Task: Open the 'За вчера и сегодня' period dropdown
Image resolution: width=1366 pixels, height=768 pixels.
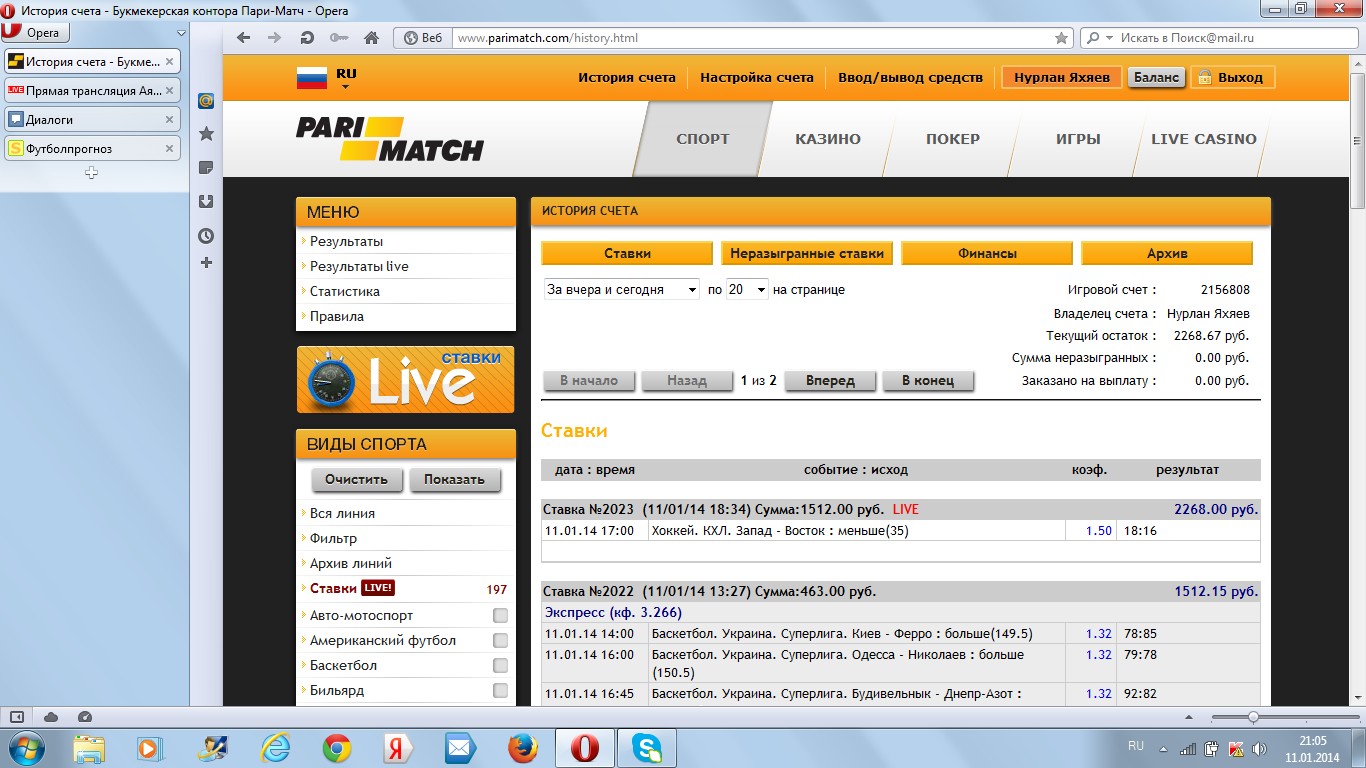Action: pyautogui.click(x=621, y=290)
